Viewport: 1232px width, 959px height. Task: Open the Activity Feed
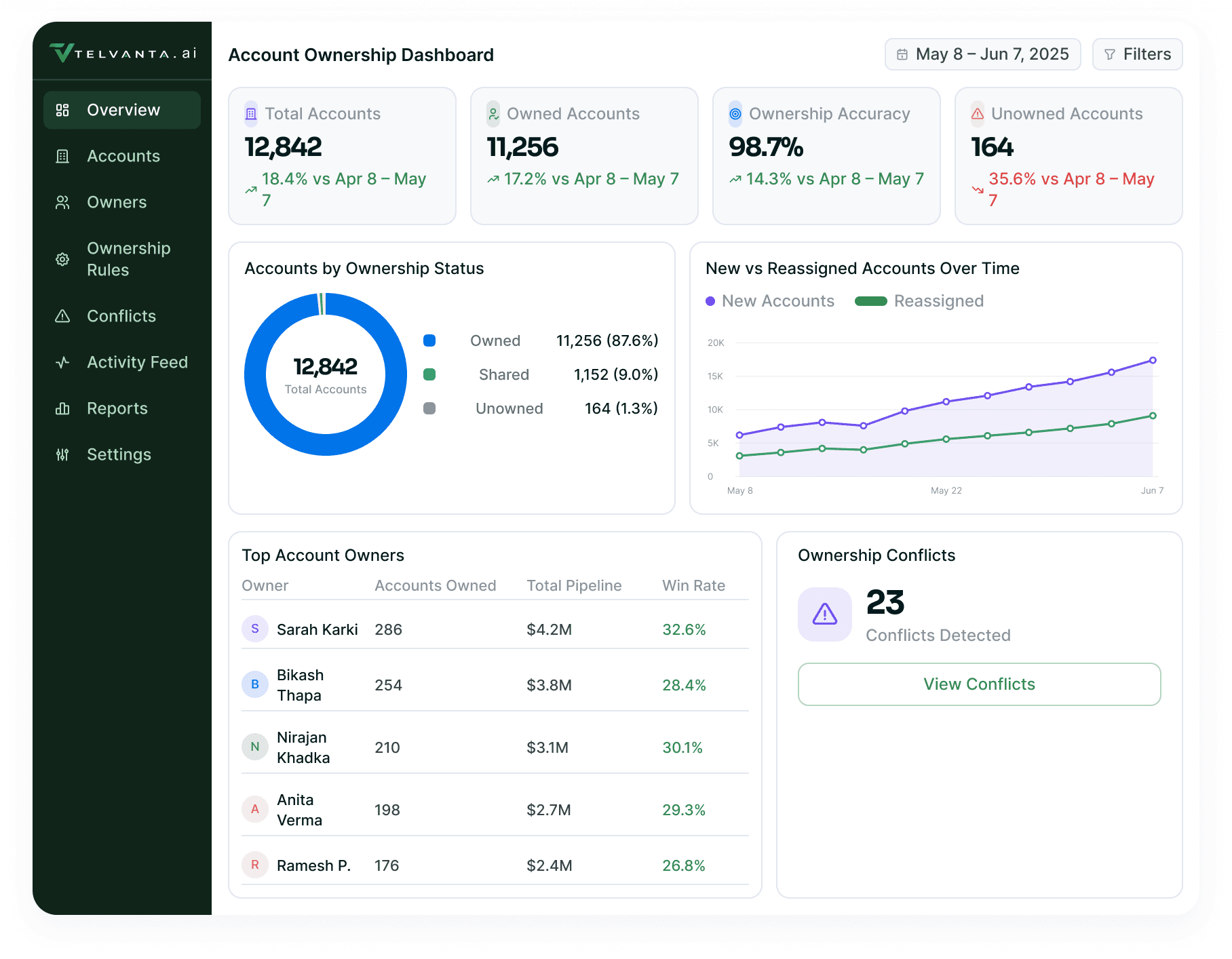tap(122, 362)
